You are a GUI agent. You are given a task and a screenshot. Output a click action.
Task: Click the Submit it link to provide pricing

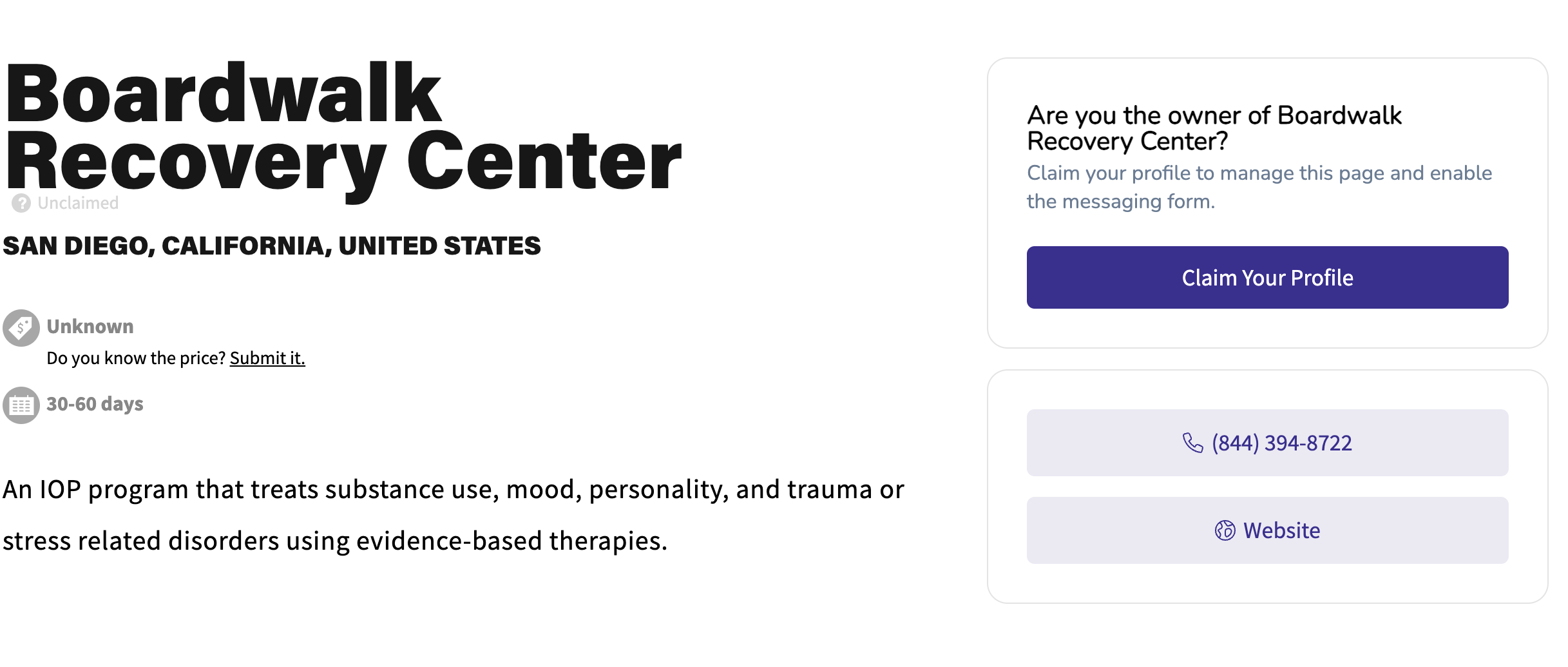click(x=268, y=358)
